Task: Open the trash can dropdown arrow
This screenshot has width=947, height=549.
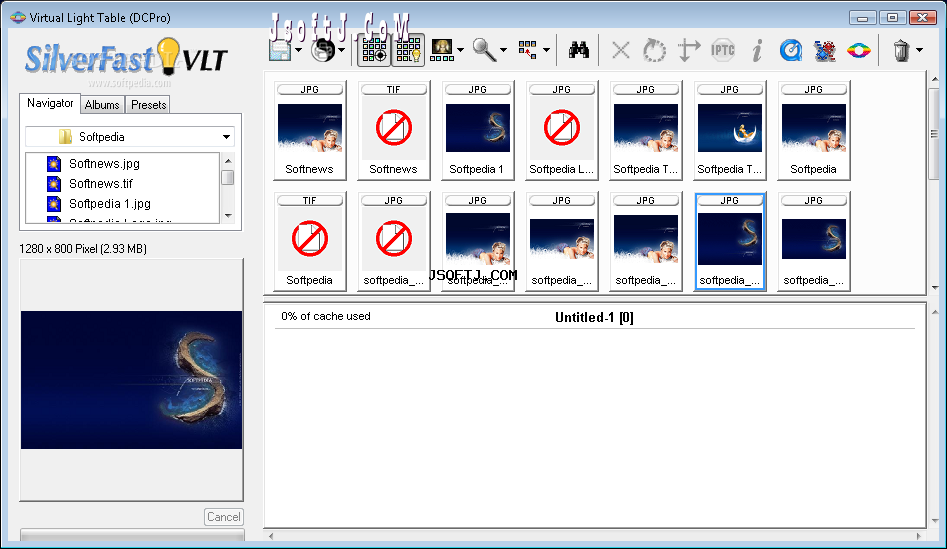Action: click(x=919, y=50)
